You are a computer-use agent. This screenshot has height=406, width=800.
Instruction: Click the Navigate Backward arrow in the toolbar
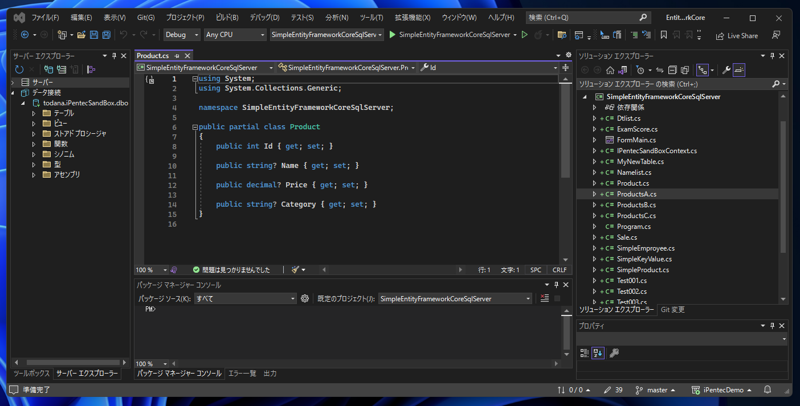coord(24,35)
